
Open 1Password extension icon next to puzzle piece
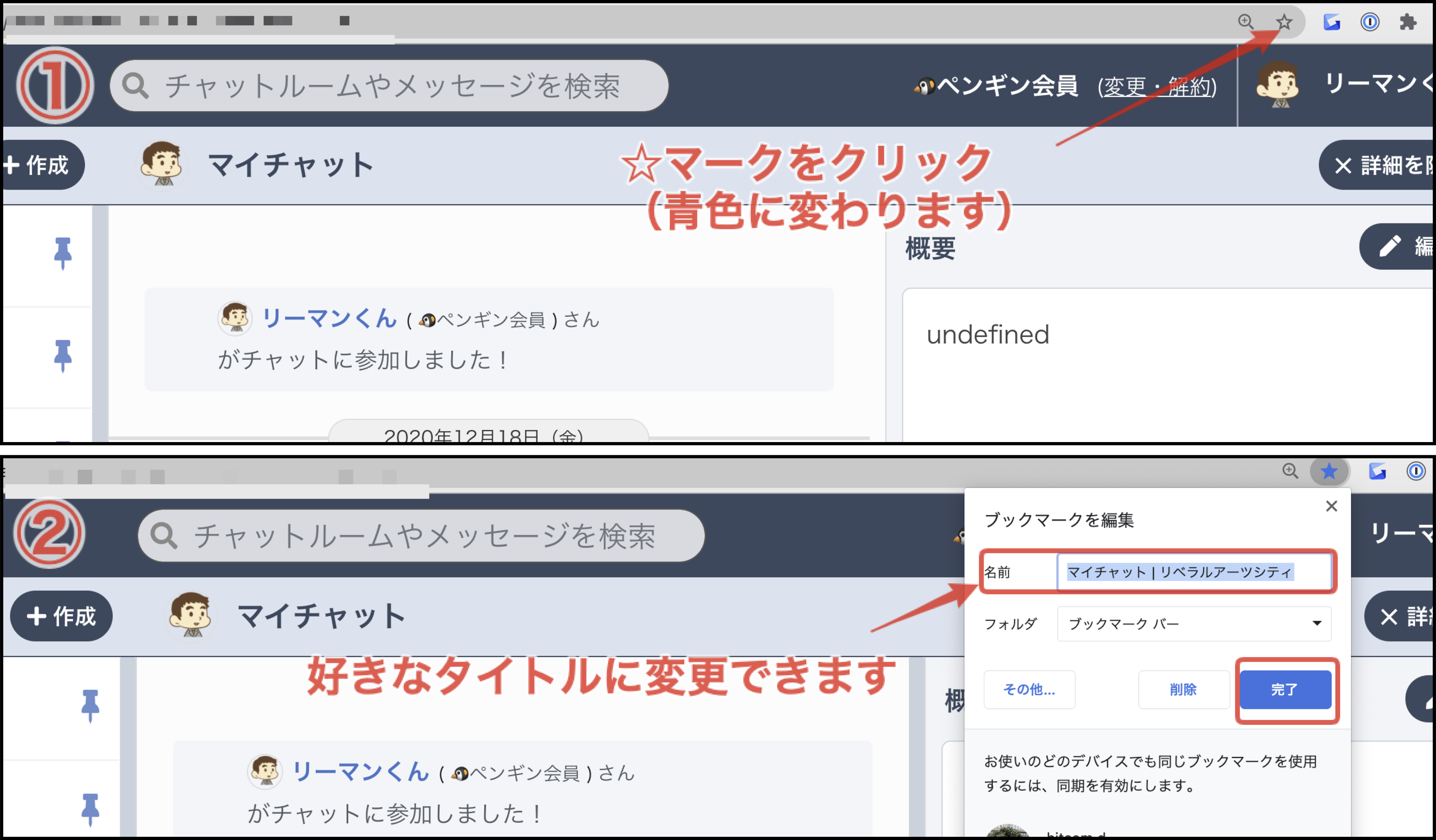(x=1370, y=22)
